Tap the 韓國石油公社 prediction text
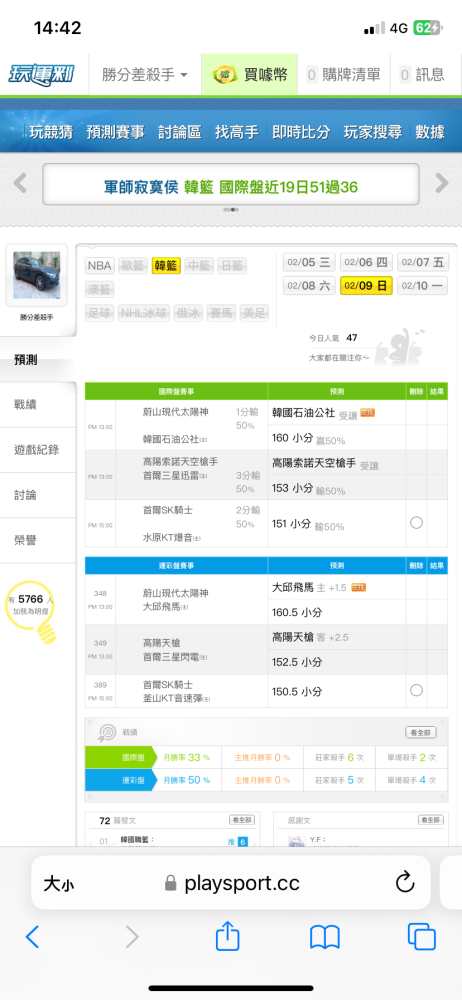 click(304, 413)
